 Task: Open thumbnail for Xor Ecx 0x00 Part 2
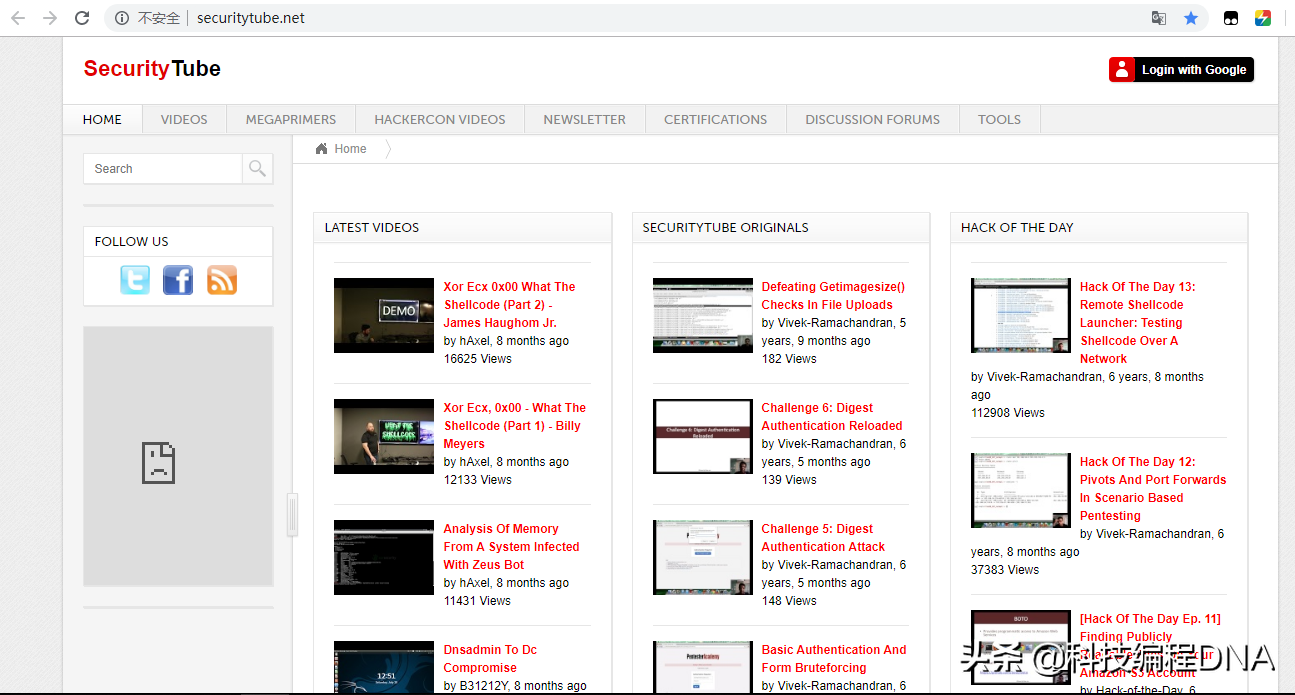pyautogui.click(x=384, y=315)
